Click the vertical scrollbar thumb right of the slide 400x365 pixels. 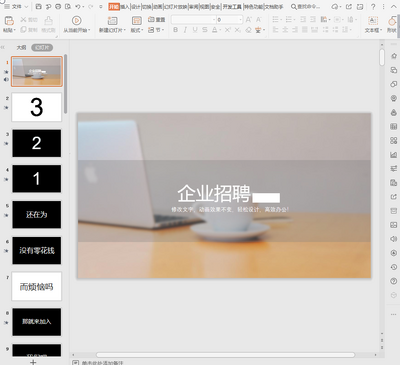[382, 57]
